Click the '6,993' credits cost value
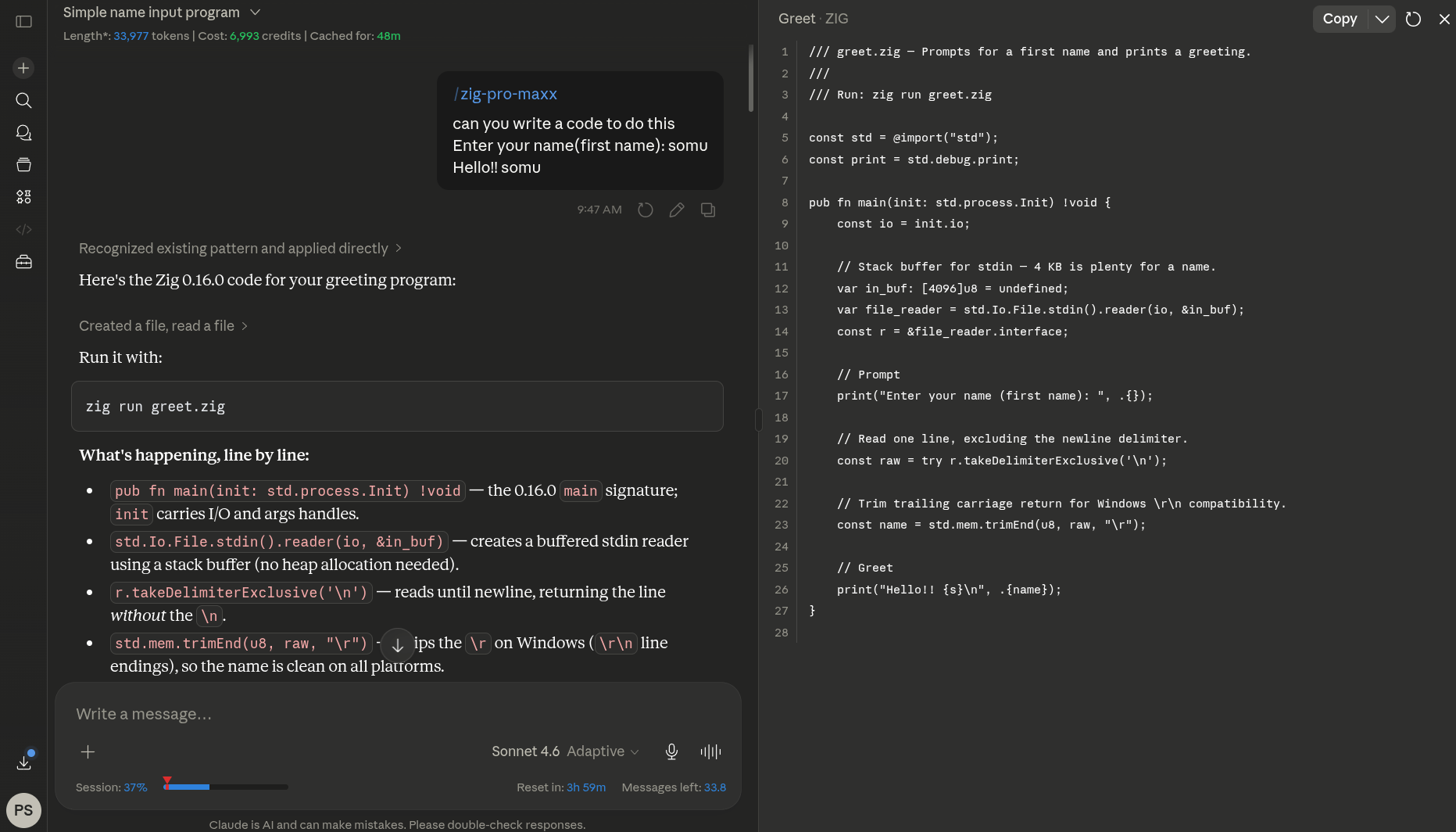Screen dimensions: 1456x832 (244, 36)
